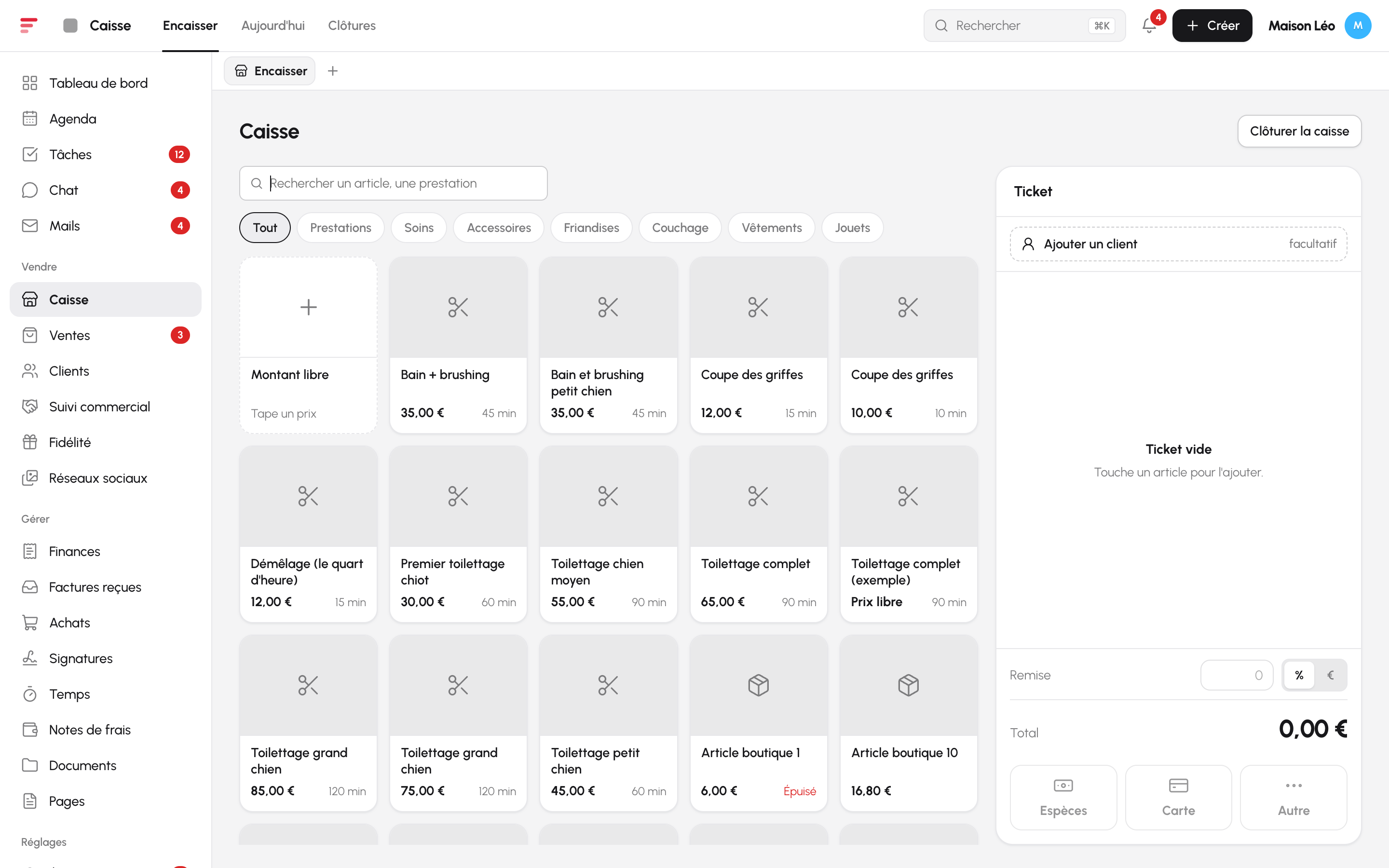Open Finances from the sidebar

point(106,551)
